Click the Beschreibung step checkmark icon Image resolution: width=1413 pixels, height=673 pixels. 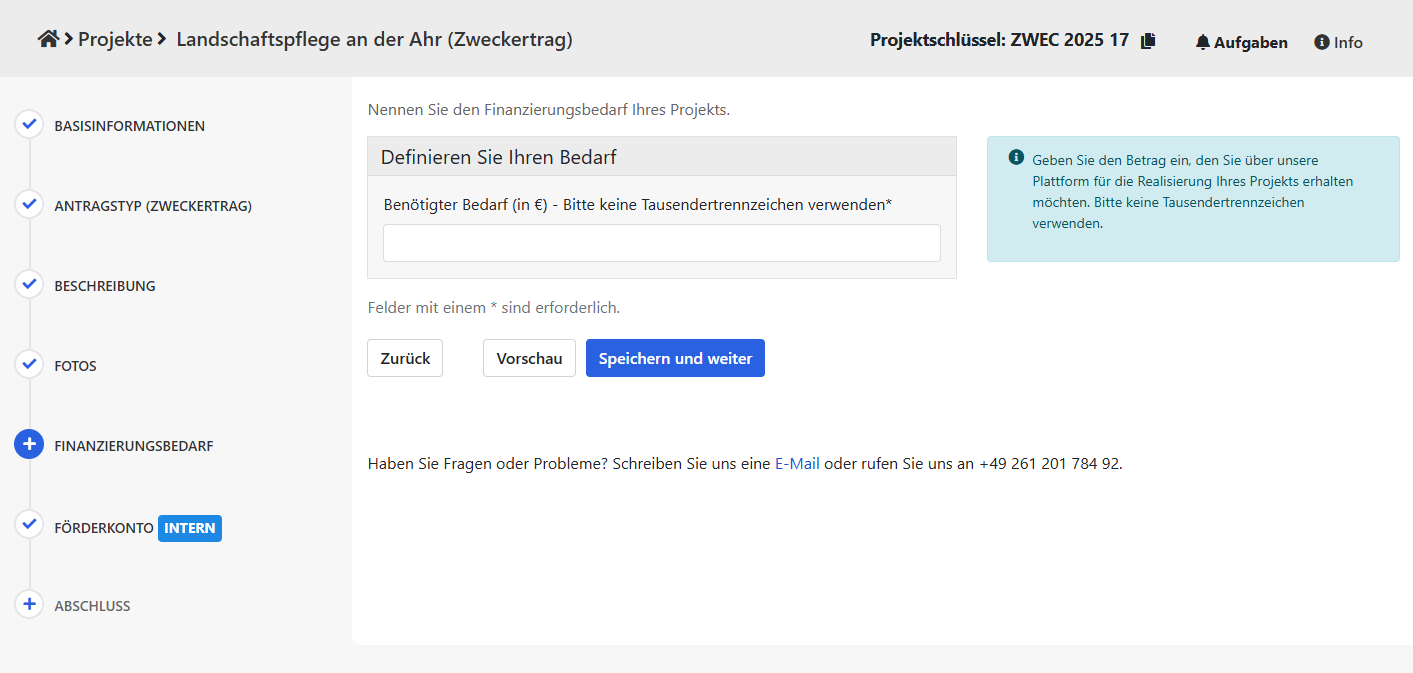29,285
